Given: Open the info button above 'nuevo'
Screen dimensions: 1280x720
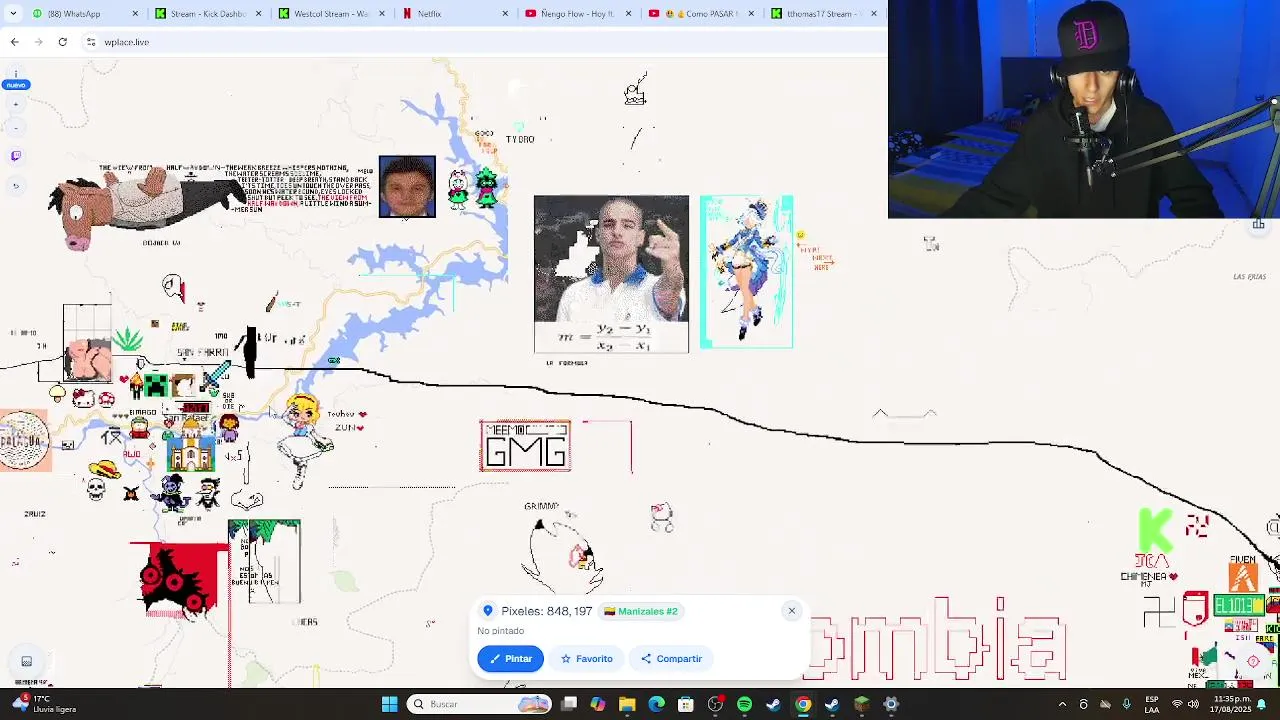Looking at the screenshot, I should [x=15, y=74].
